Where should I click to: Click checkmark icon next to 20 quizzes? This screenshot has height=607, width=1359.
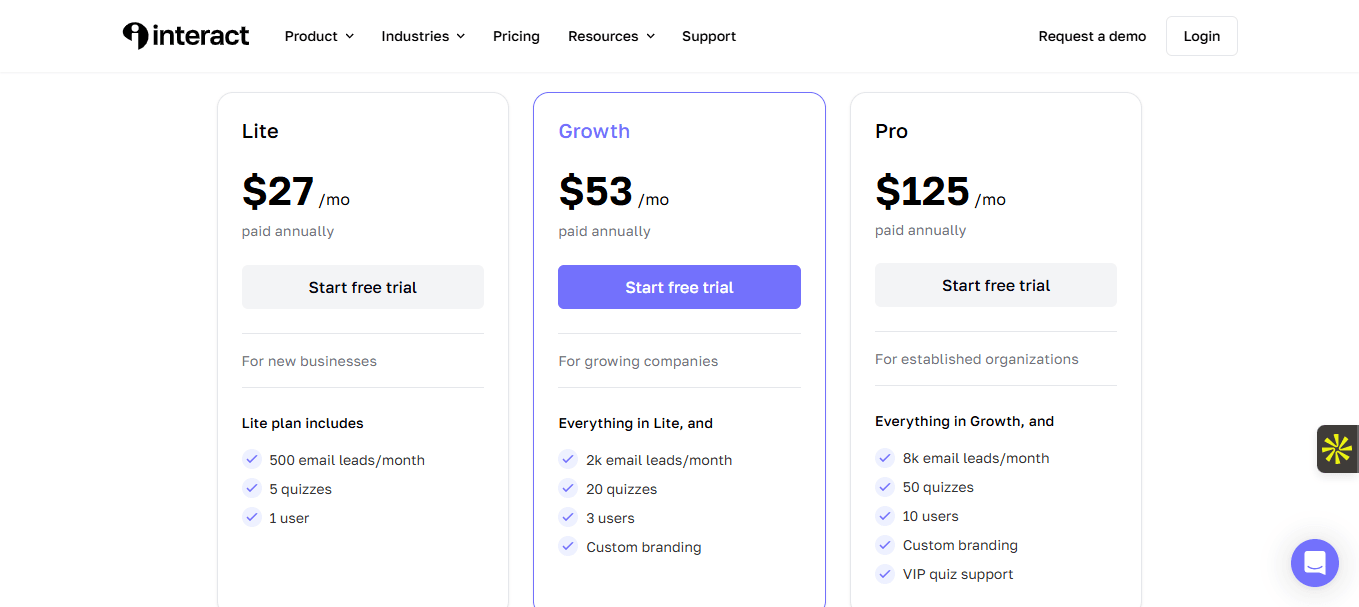pos(568,489)
